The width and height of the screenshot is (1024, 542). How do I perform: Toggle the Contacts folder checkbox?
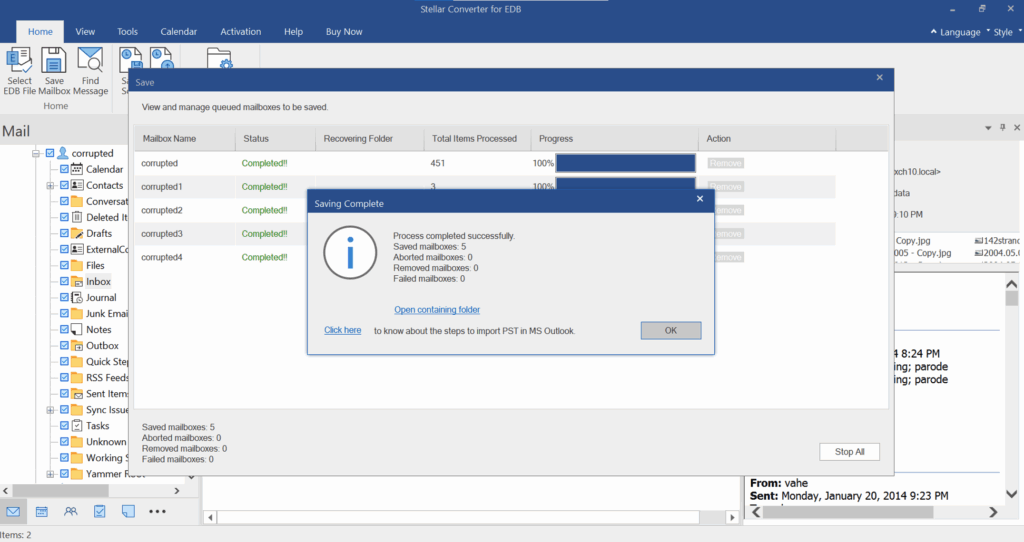[x=64, y=185]
